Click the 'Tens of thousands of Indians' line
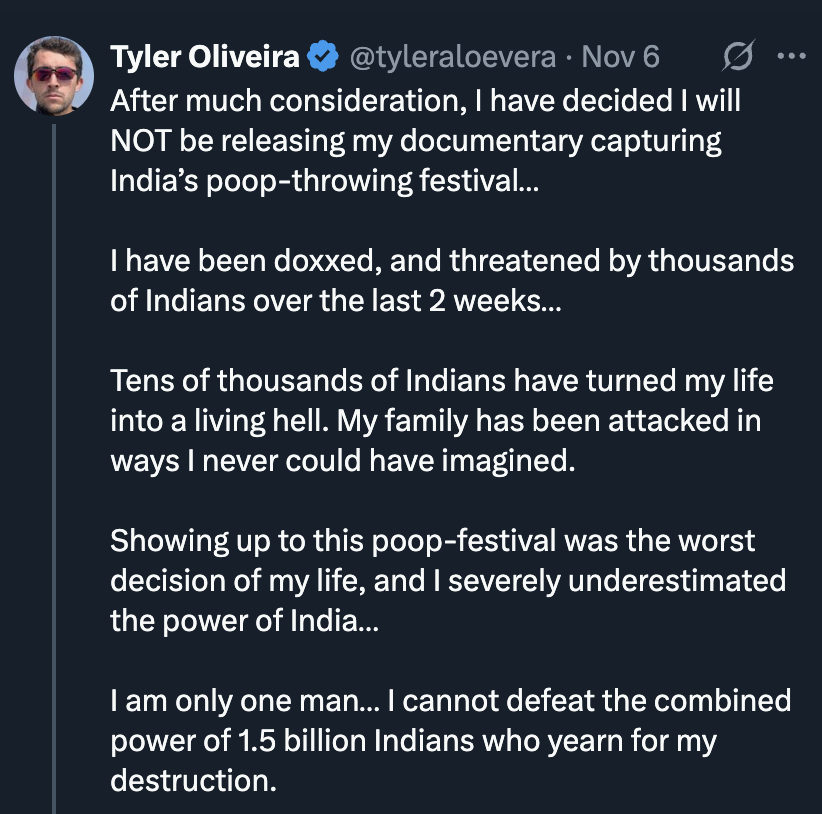822x814 pixels. click(441, 381)
